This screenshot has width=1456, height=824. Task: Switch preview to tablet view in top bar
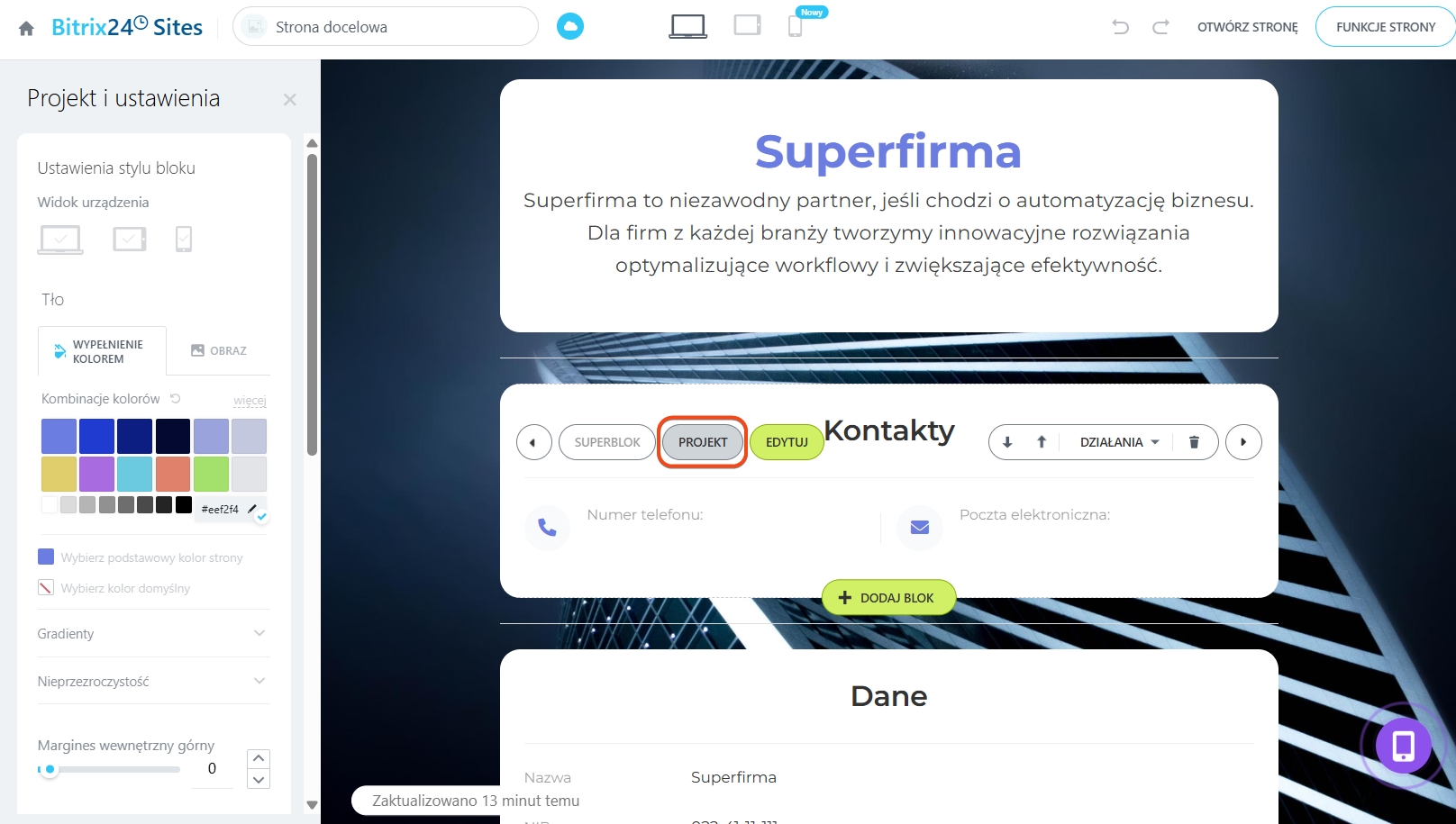tap(747, 25)
